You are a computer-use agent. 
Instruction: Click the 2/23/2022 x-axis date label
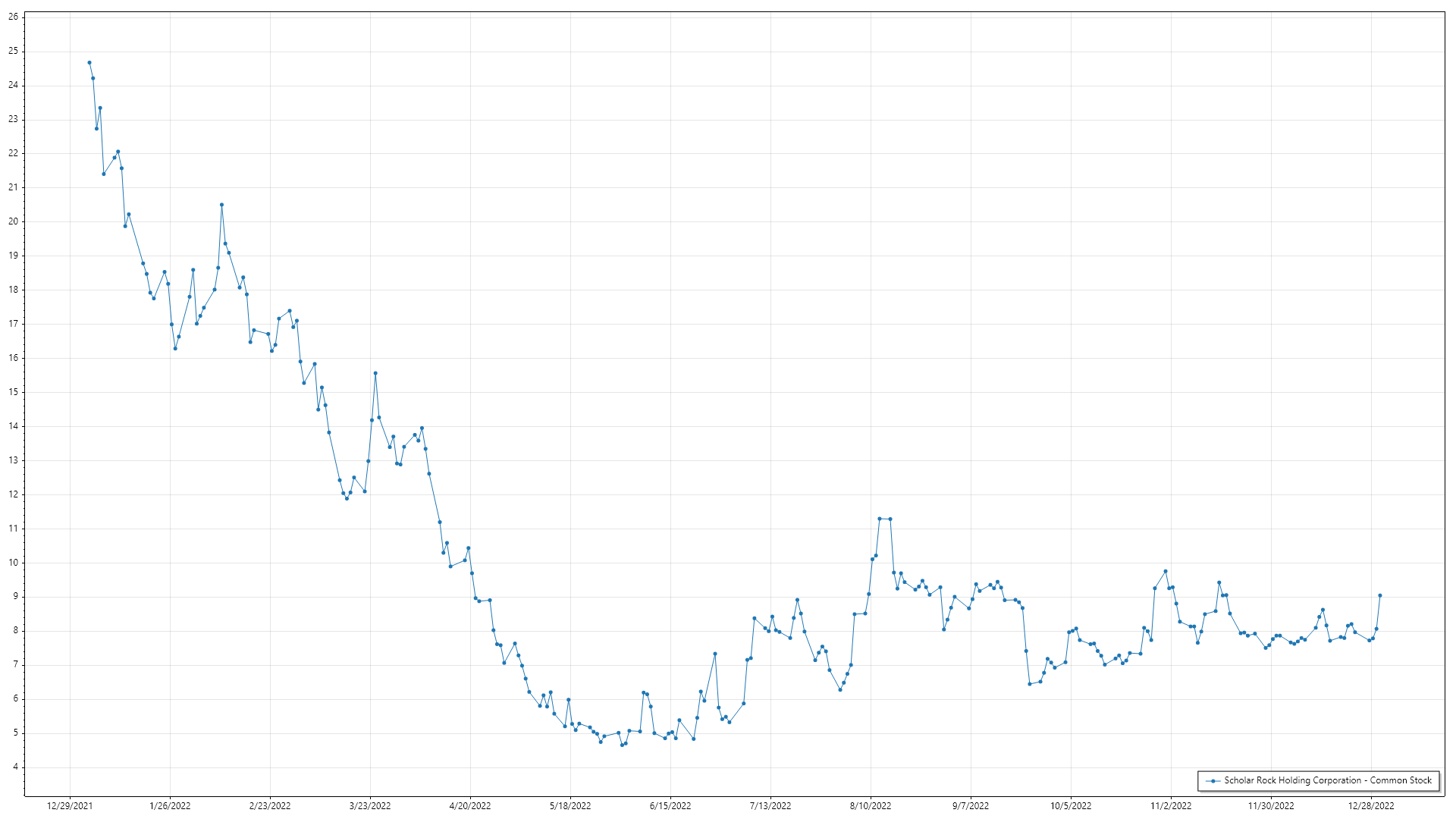point(270,805)
